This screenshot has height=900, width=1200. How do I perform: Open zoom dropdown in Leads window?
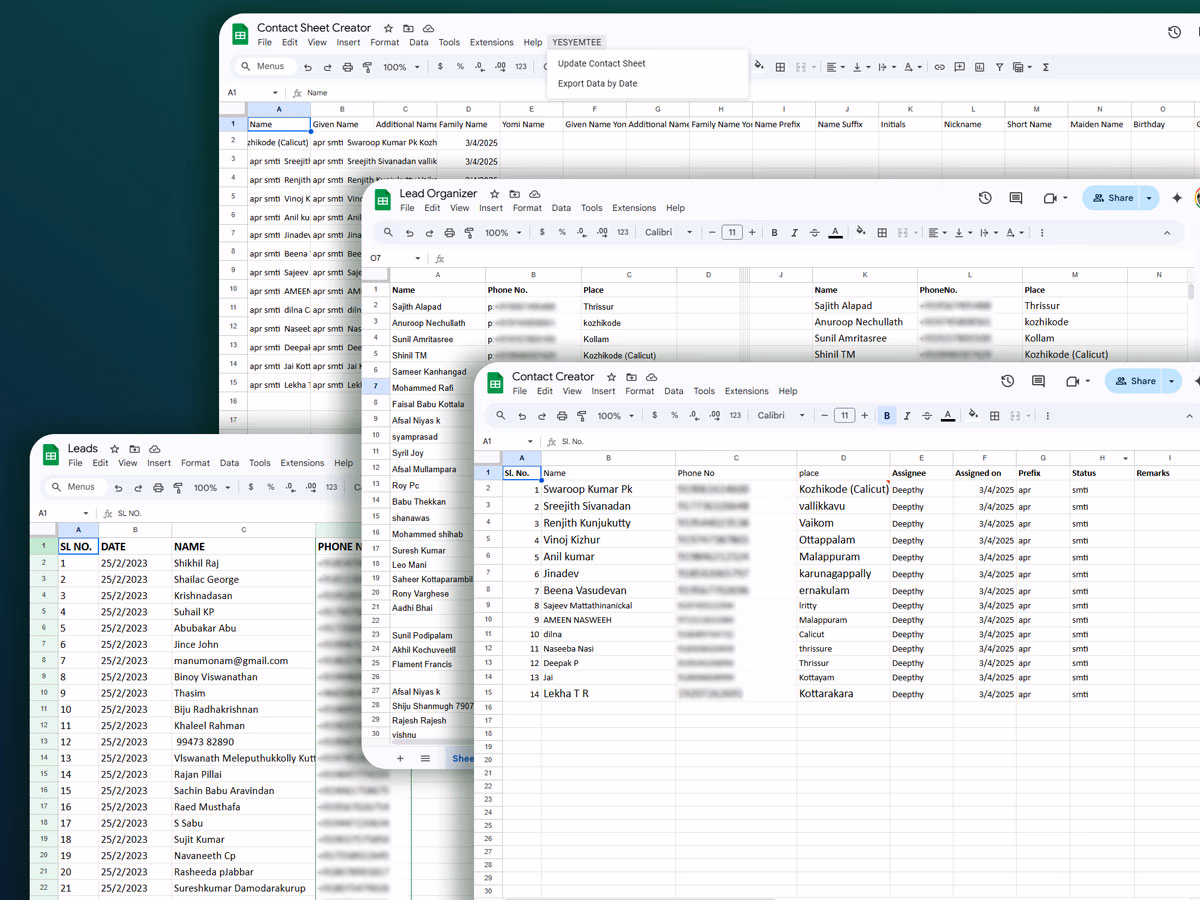click(x=211, y=488)
